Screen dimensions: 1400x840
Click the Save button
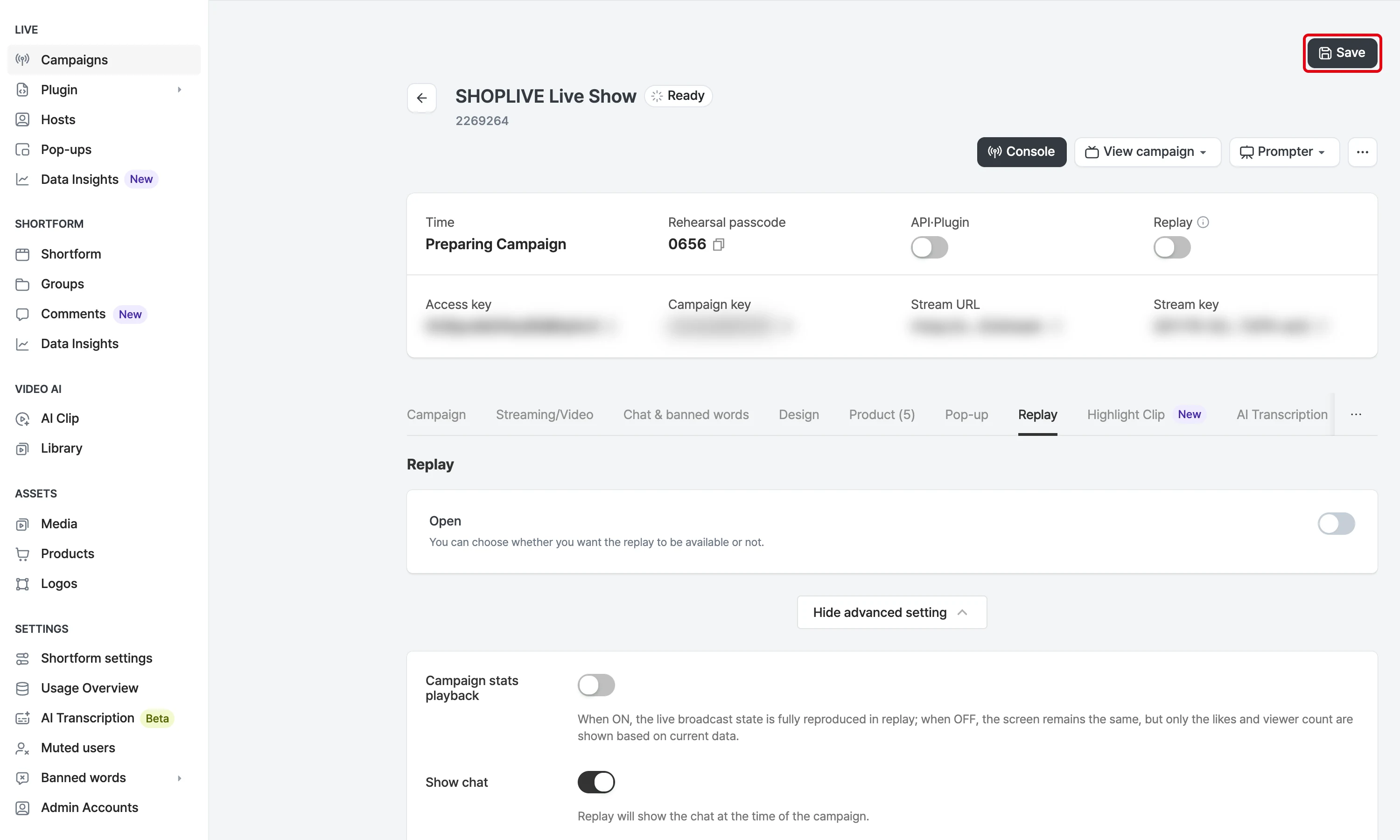pos(1342,53)
